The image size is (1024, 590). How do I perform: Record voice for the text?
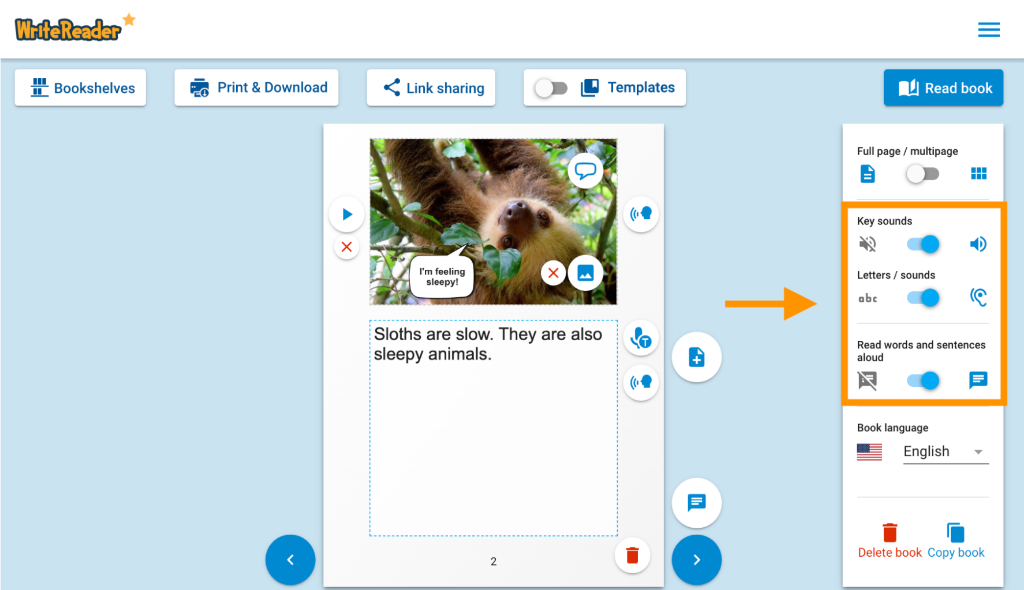[x=641, y=382]
